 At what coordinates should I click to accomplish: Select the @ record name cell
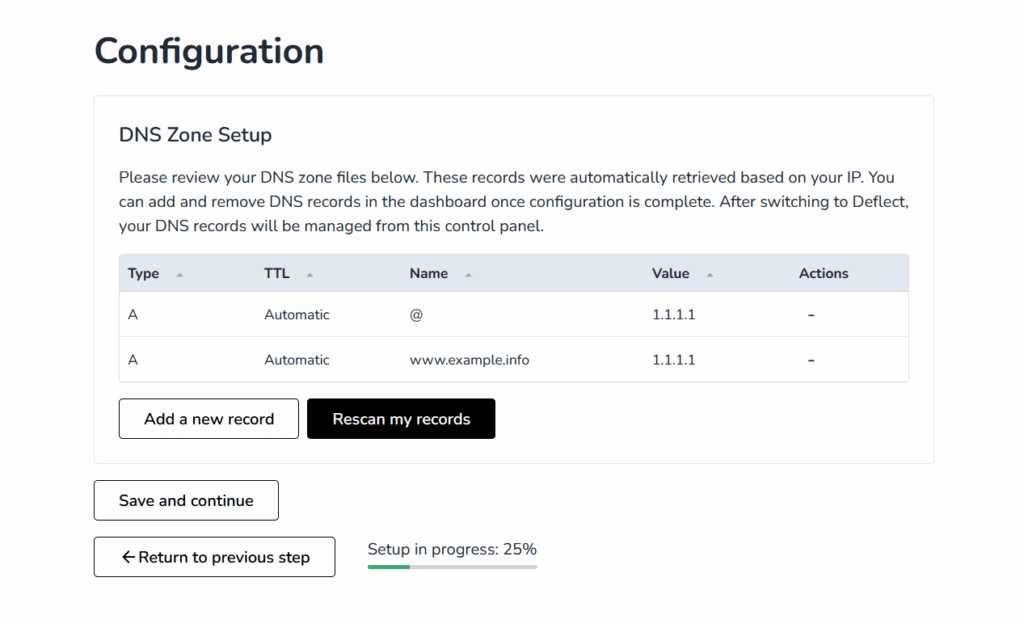coord(416,315)
